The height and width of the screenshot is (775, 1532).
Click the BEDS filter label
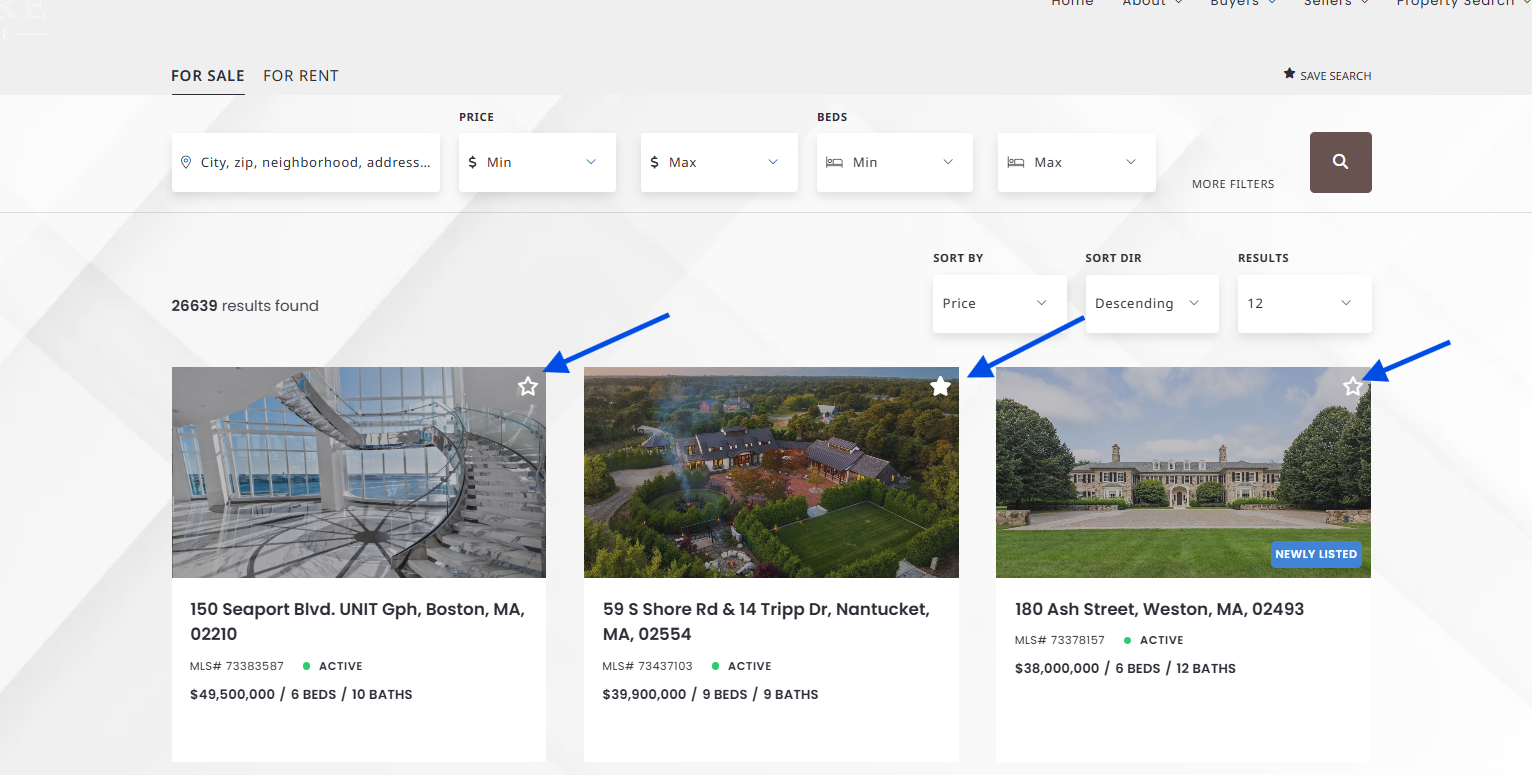[x=832, y=117]
